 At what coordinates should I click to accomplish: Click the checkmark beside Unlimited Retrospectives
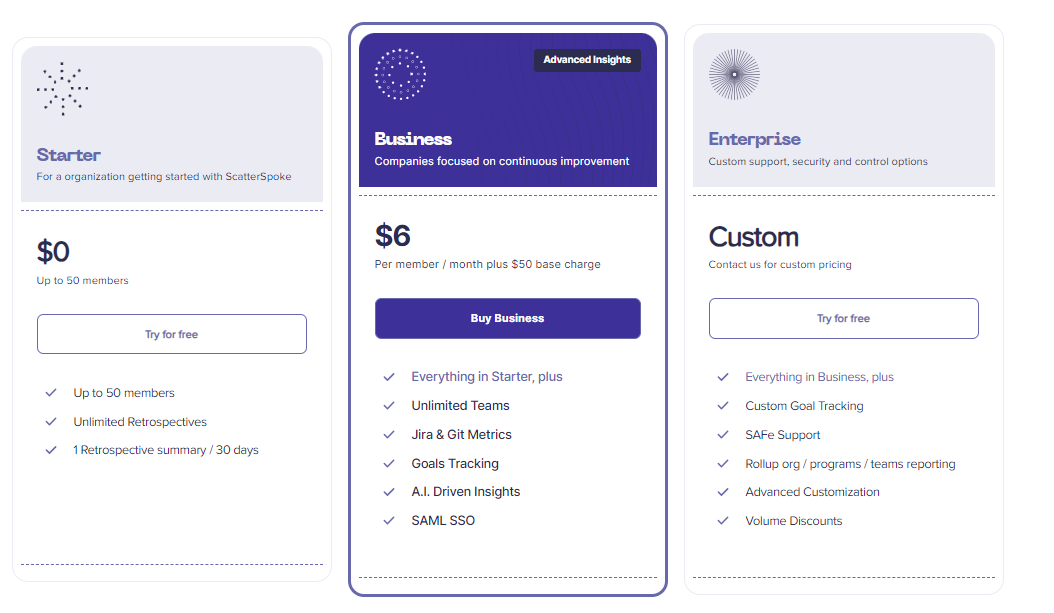pos(51,422)
